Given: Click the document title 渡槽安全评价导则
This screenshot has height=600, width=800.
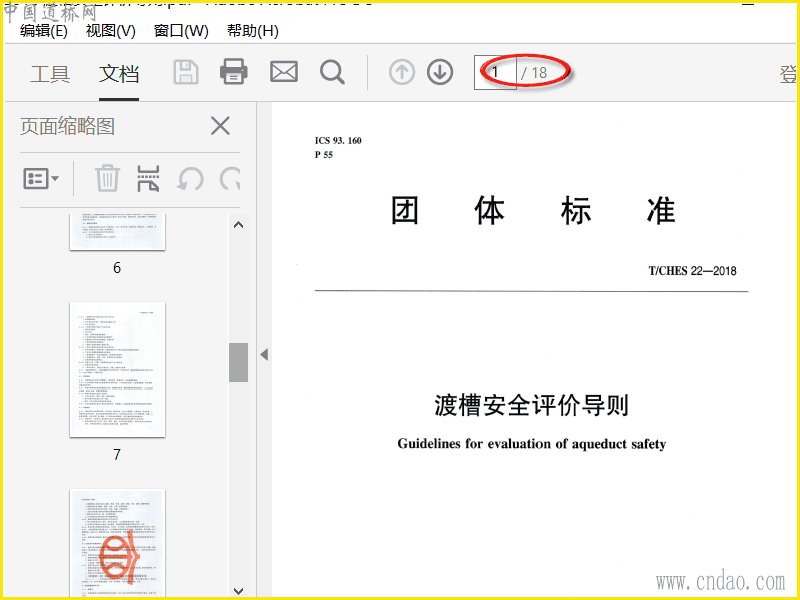Looking at the screenshot, I should click(531, 406).
